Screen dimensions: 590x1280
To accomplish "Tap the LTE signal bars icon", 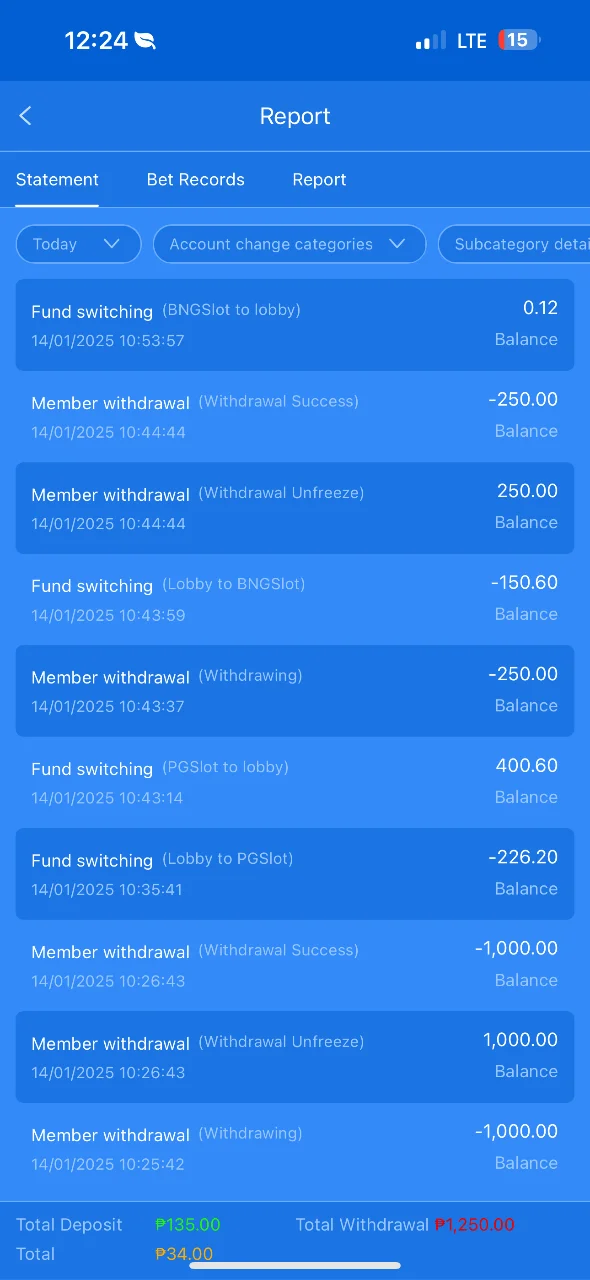I will (431, 41).
